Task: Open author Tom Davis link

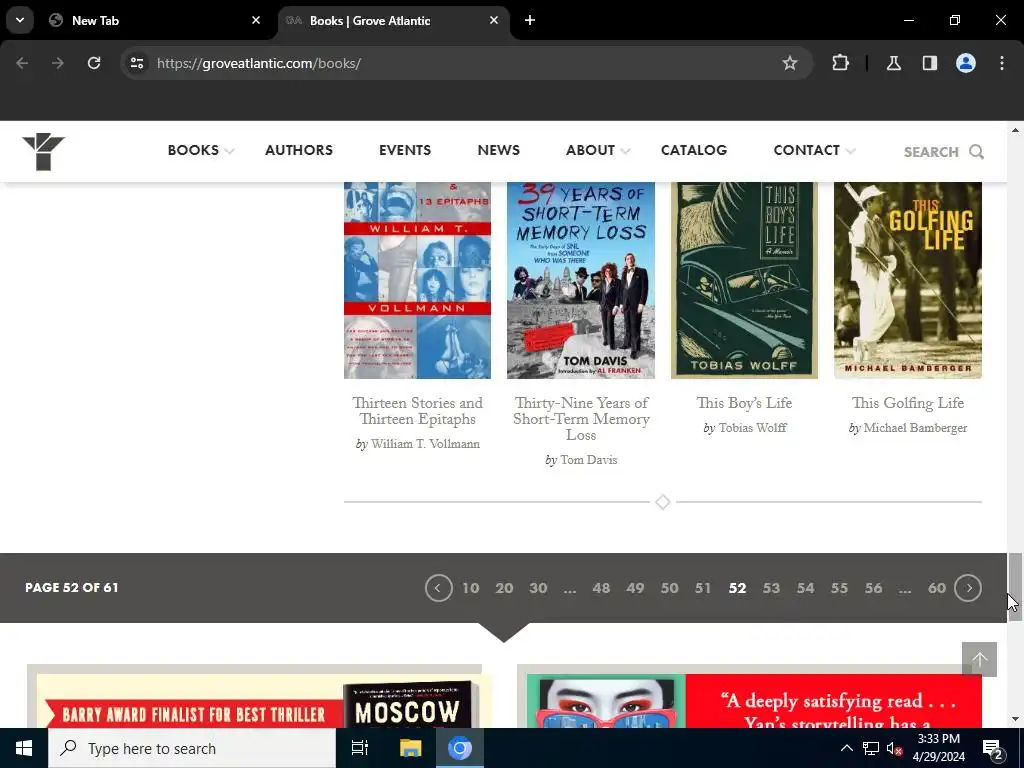Action: click(588, 460)
